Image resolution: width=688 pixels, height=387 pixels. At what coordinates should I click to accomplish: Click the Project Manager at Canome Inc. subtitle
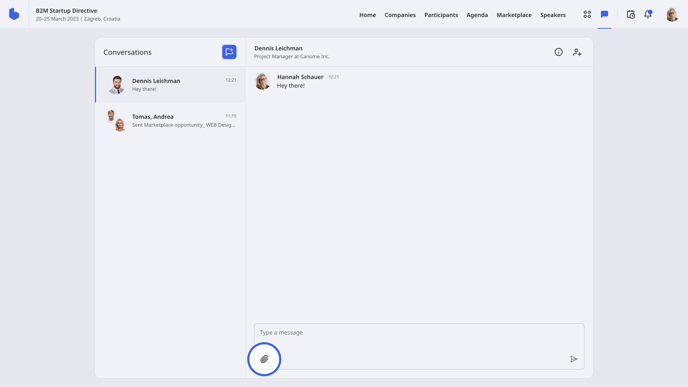coord(292,57)
